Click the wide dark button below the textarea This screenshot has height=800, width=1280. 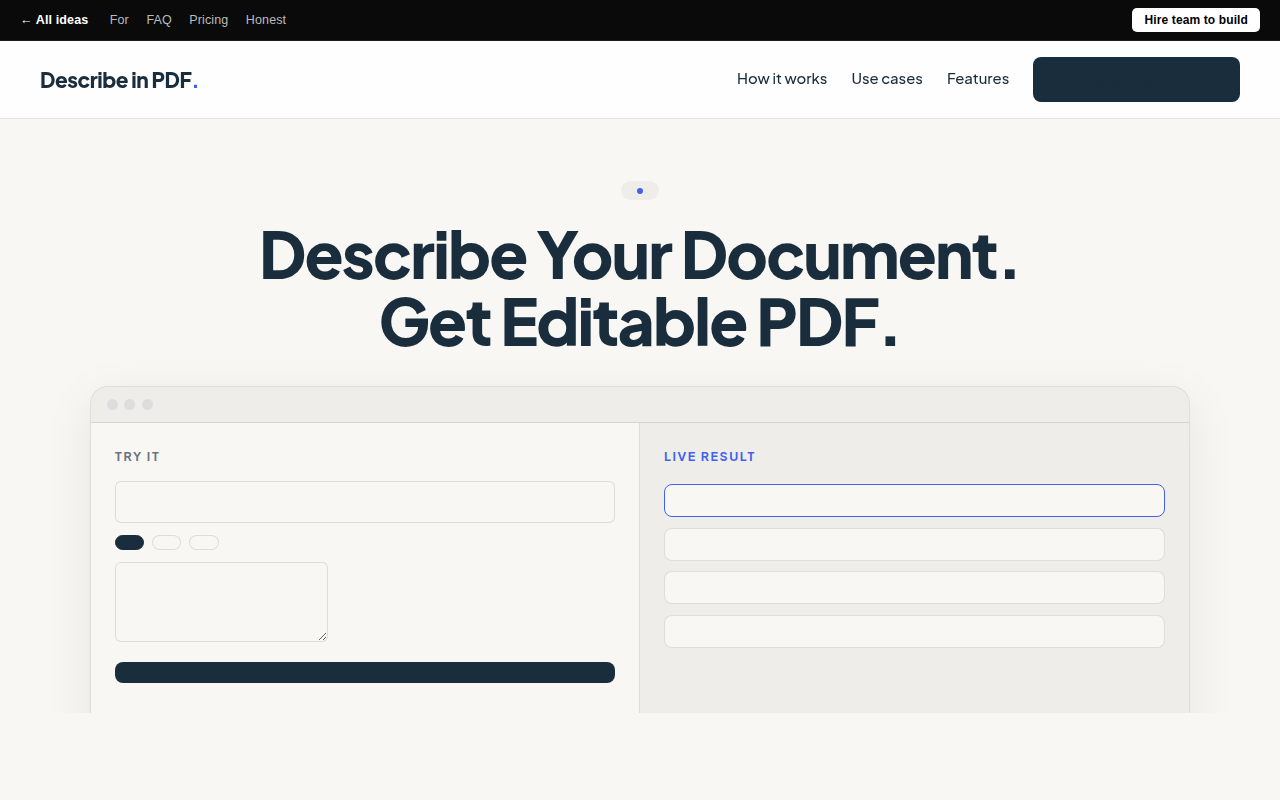[365, 672]
